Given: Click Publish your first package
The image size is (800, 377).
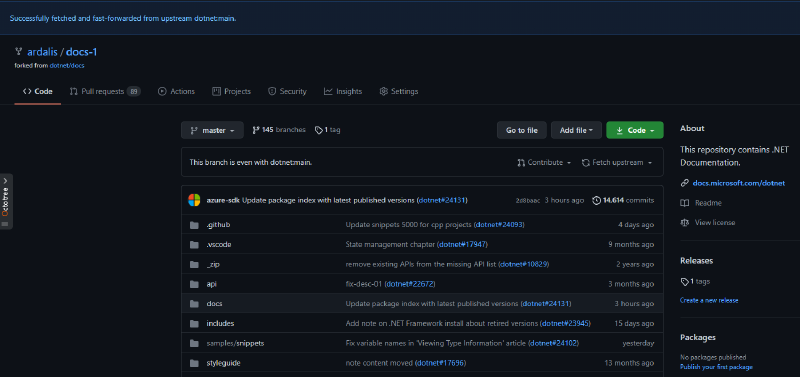Looking at the screenshot, I should tap(716, 367).
